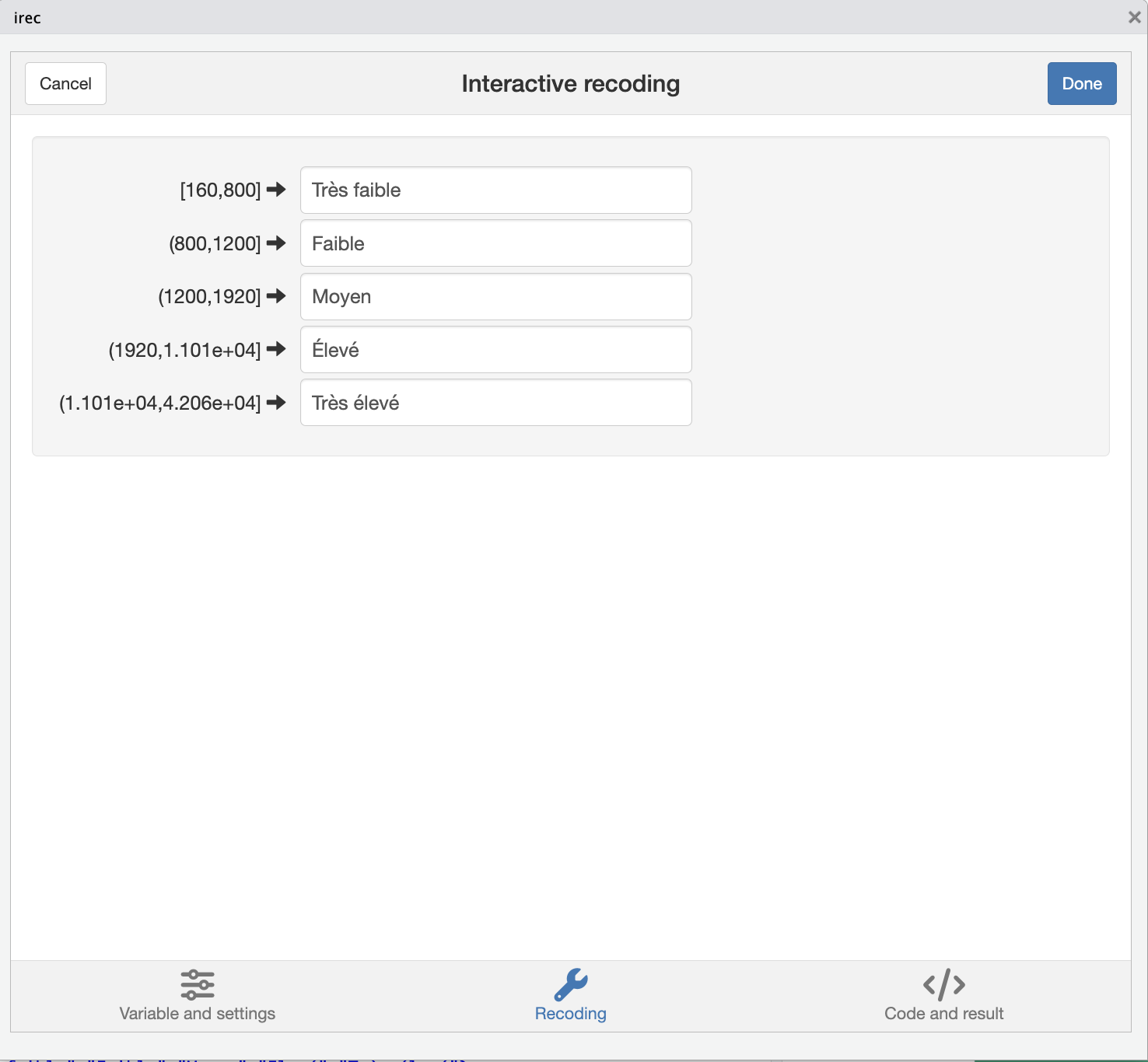The width and height of the screenshot is (1148, 1062).
Task: Click the interval text (1920,1.101e+04]
Action: click(185, 350)
